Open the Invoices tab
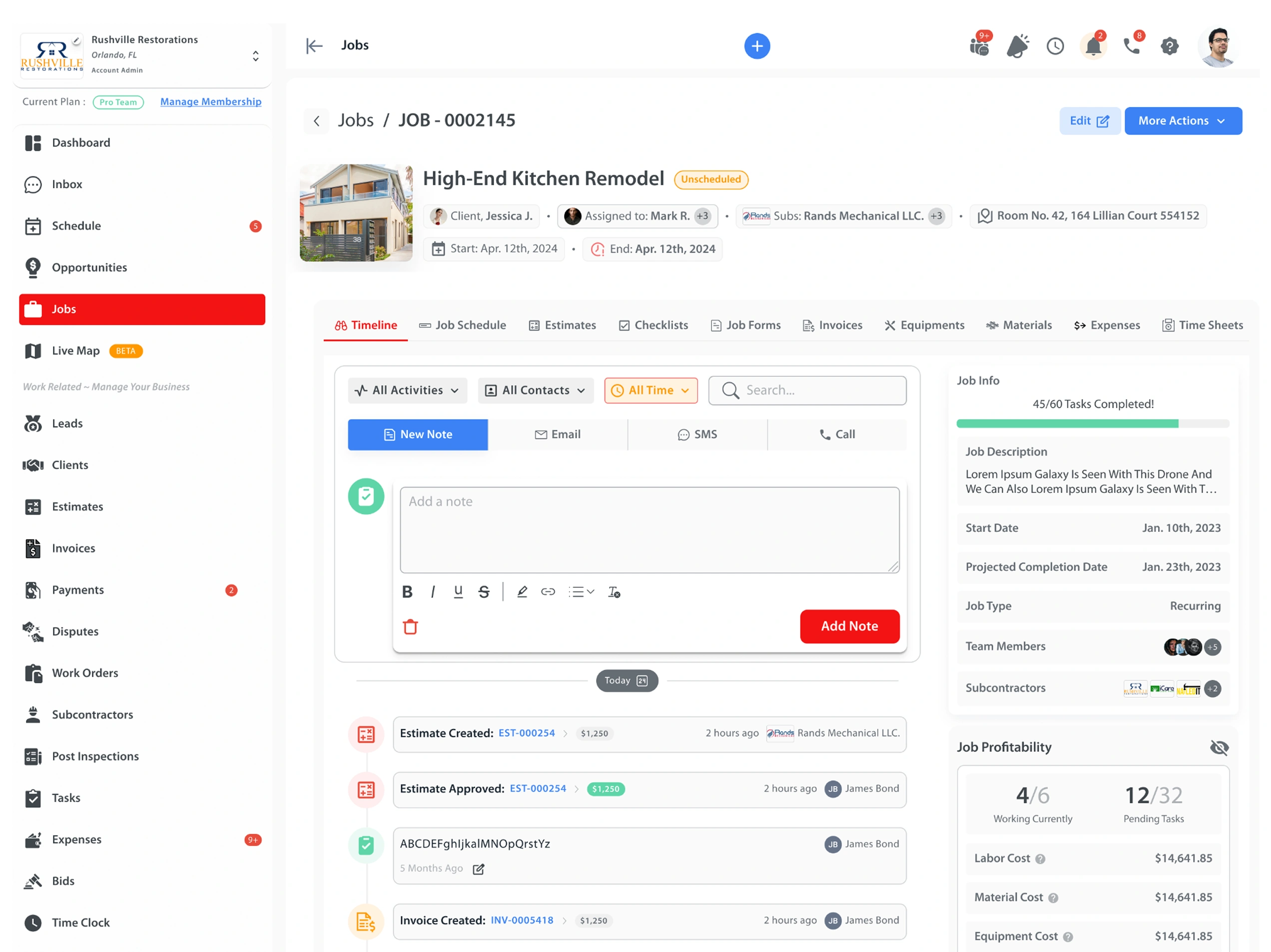The image size is (1271, 952). click(x=832, y=325)
